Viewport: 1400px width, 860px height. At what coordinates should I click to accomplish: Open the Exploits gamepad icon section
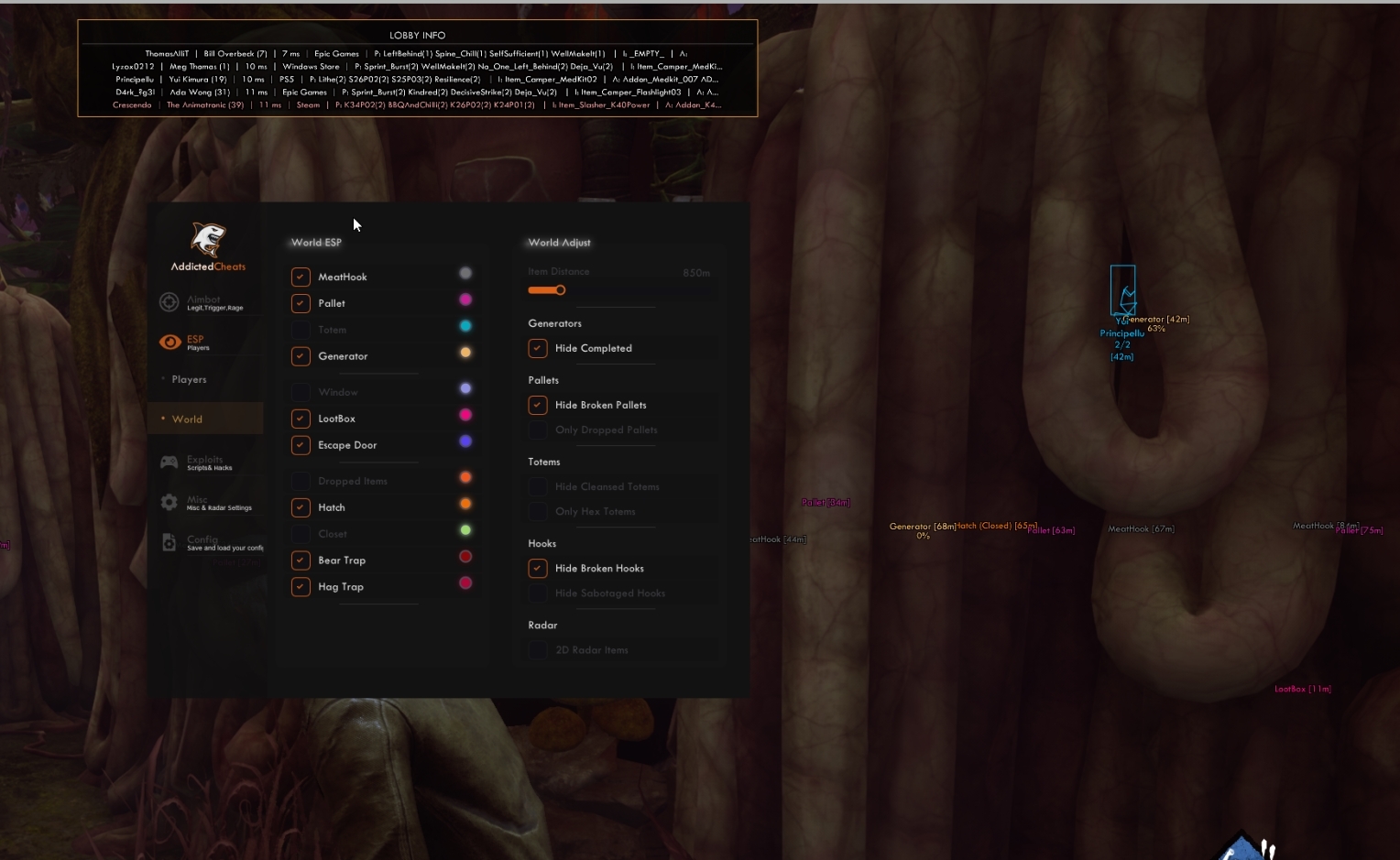[x=170, y=463]
